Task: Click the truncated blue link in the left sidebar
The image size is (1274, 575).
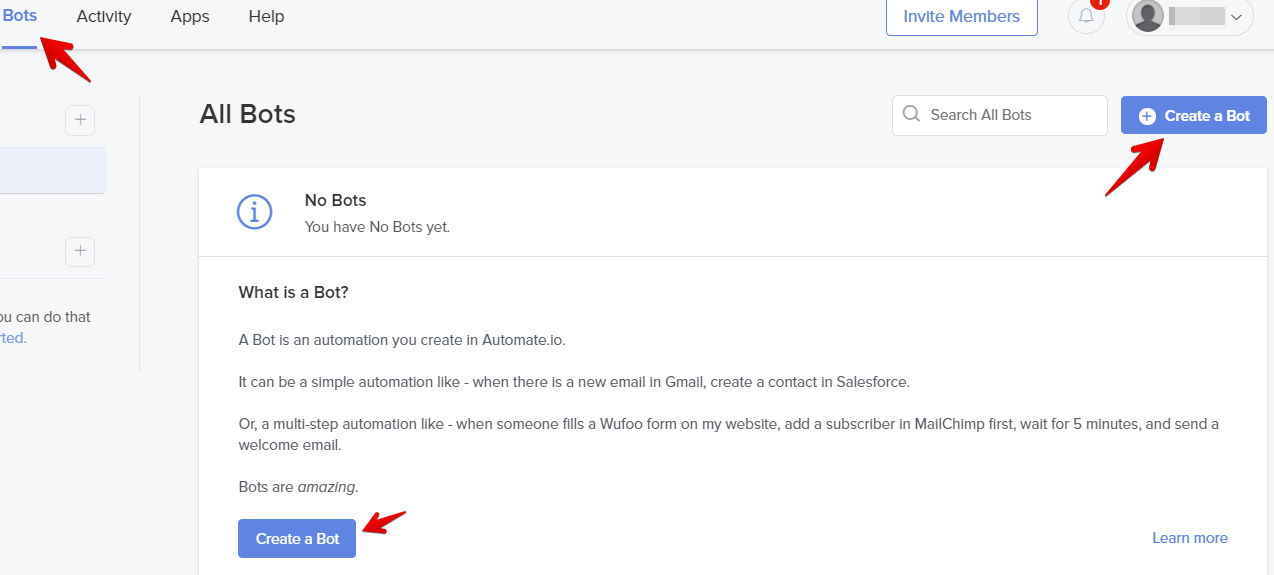Action: pos(13,338)
